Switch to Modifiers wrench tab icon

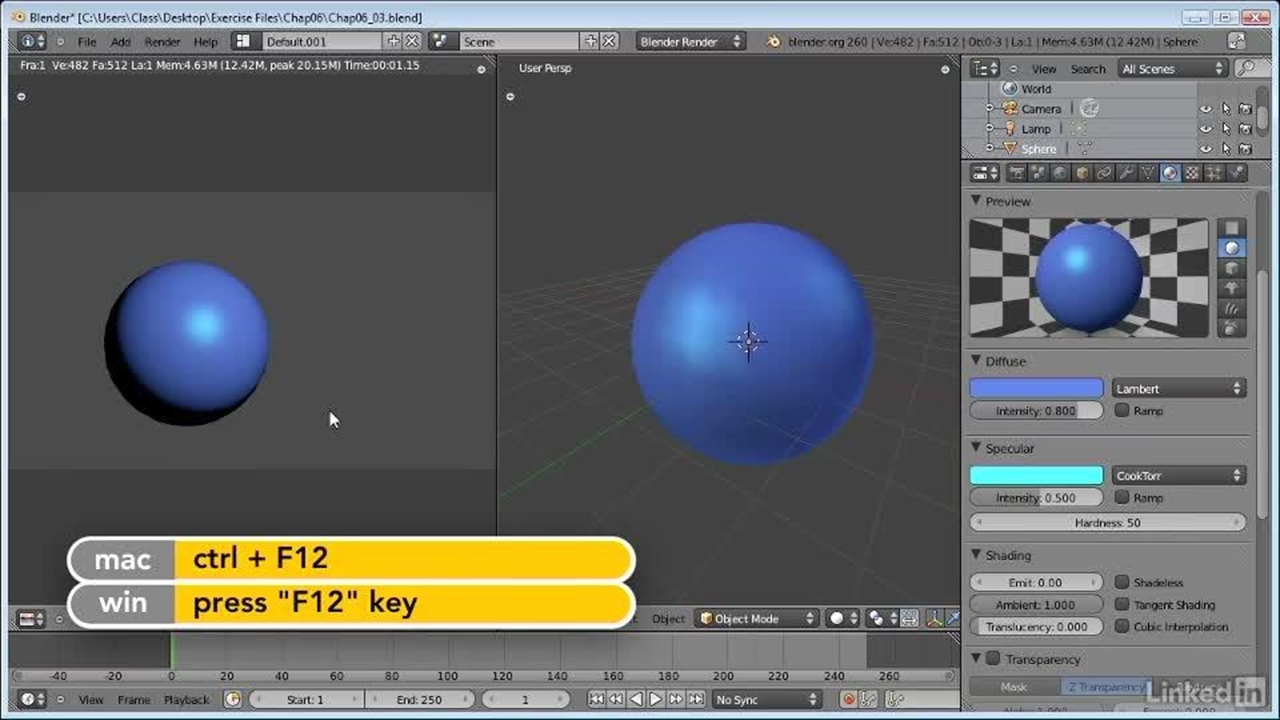tap(1126, 173)
